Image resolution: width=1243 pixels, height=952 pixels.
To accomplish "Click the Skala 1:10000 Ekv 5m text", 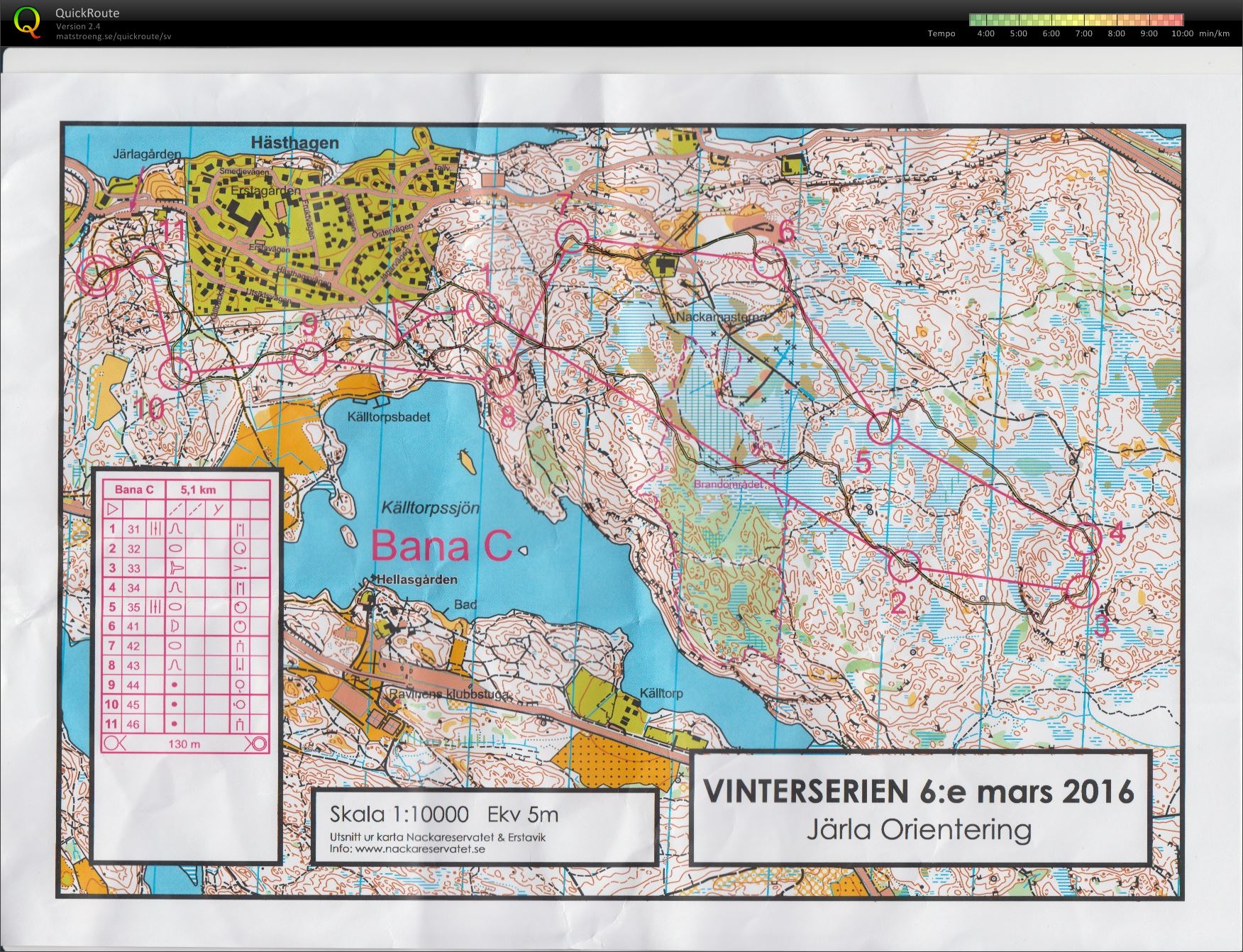I will (444, 814).
